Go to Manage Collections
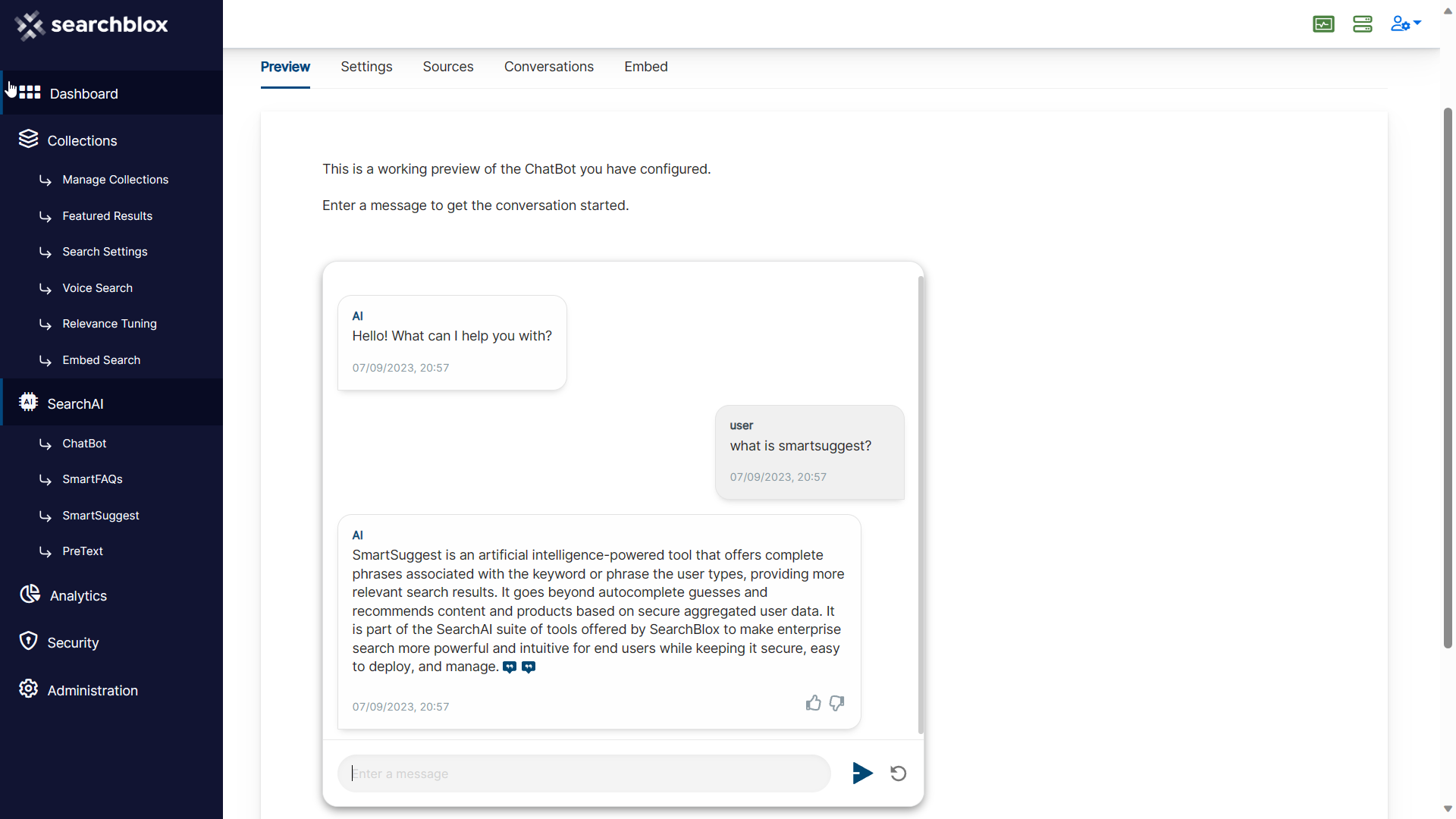The width and height of the screenshot is (1456, 819). click(x=115, y=180)
